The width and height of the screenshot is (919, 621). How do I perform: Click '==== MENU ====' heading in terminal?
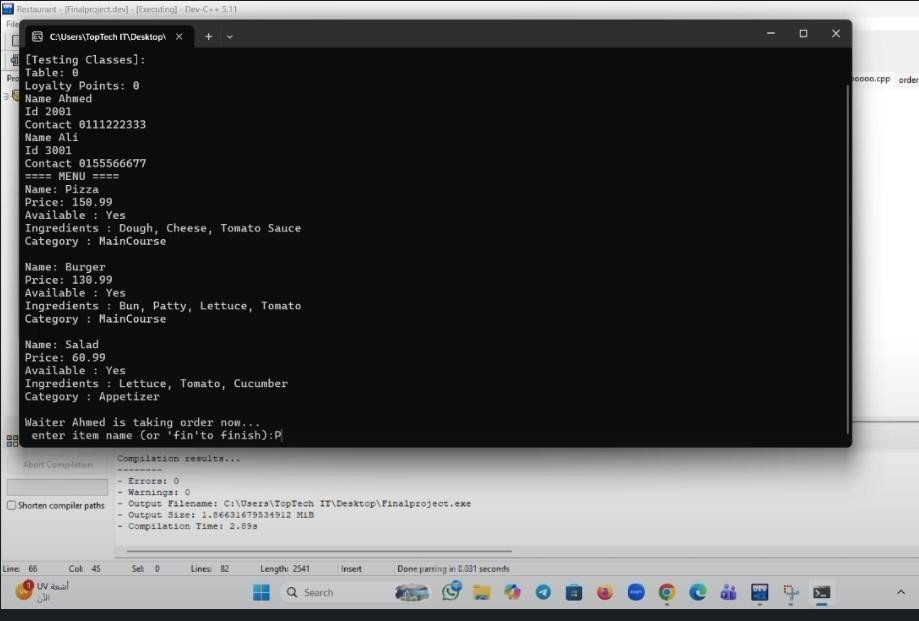[x=72, y=176]
